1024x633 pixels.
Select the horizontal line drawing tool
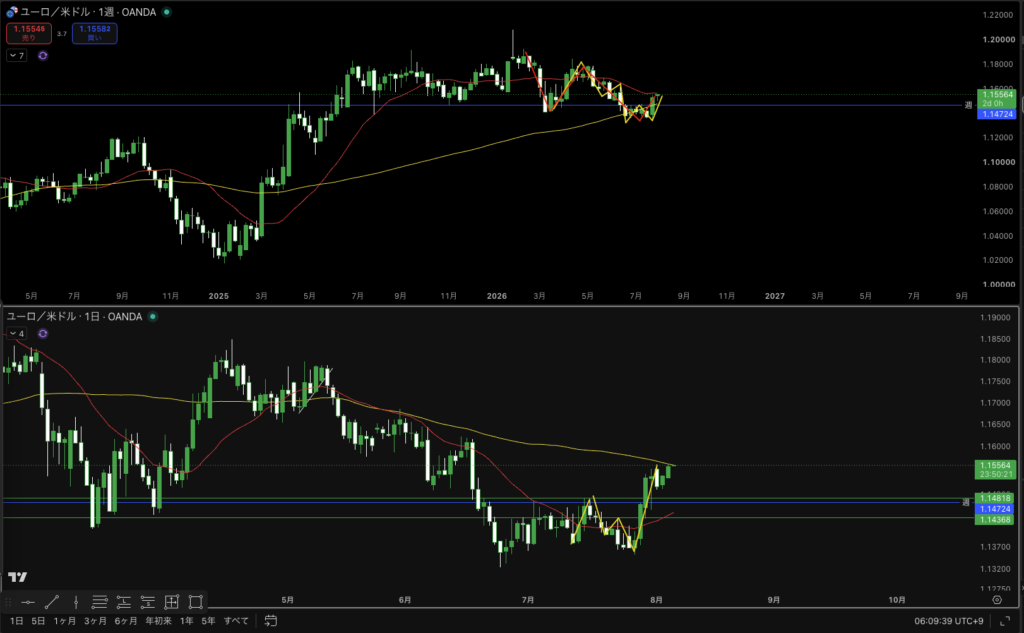[27, 602]
